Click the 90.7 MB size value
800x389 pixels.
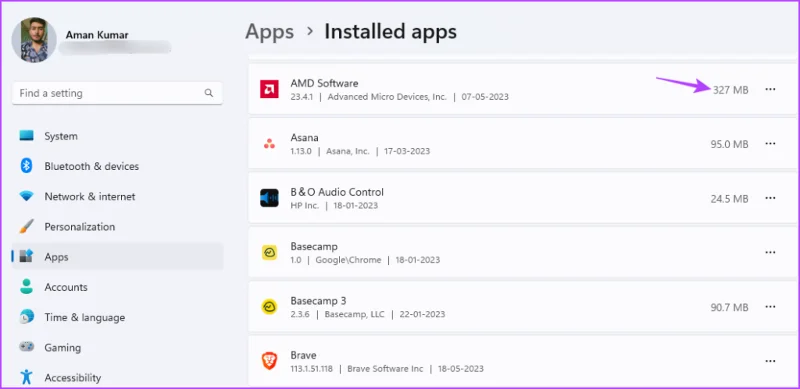click(730, 307)
